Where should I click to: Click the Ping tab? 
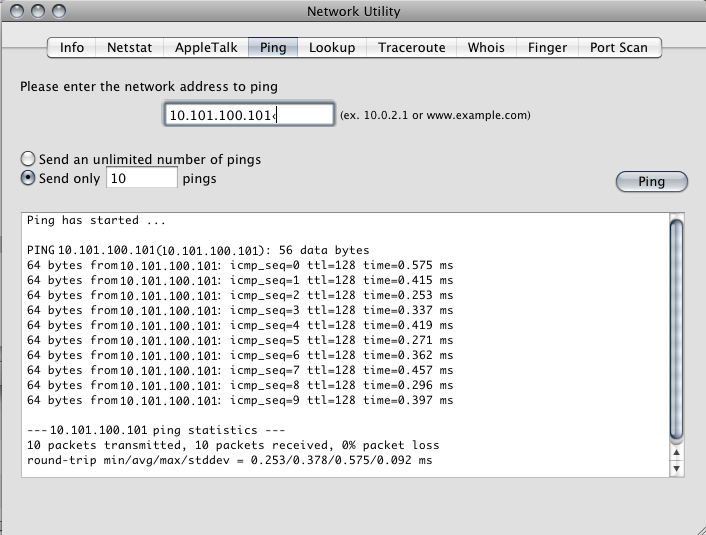pyautogui.click(x=273, y=47)
